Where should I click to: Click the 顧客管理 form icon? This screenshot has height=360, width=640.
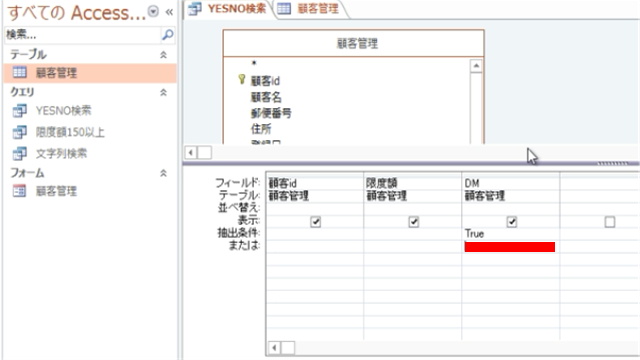(x=20, y=191)
